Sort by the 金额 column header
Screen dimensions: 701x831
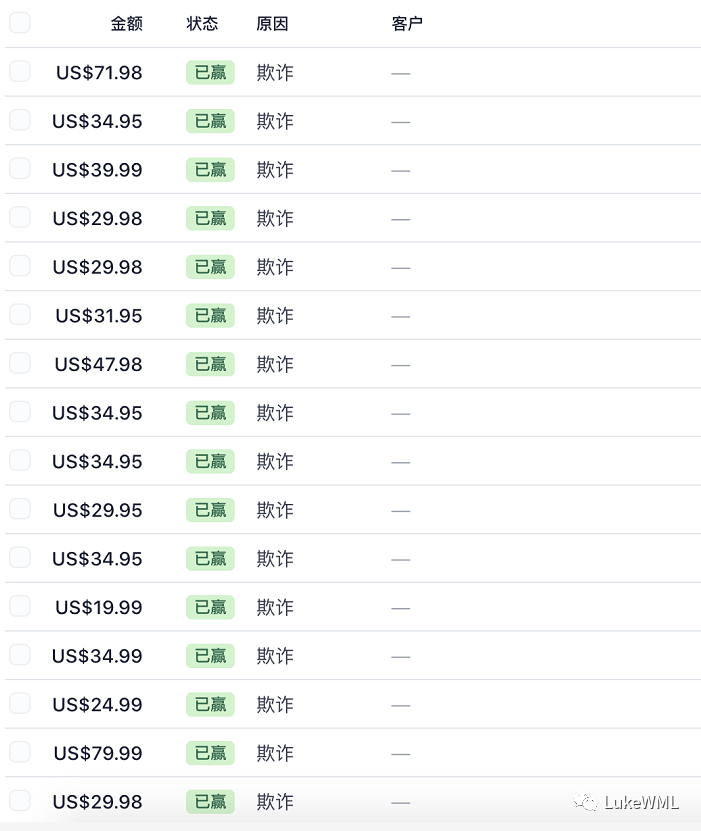(x=127, y=24)
